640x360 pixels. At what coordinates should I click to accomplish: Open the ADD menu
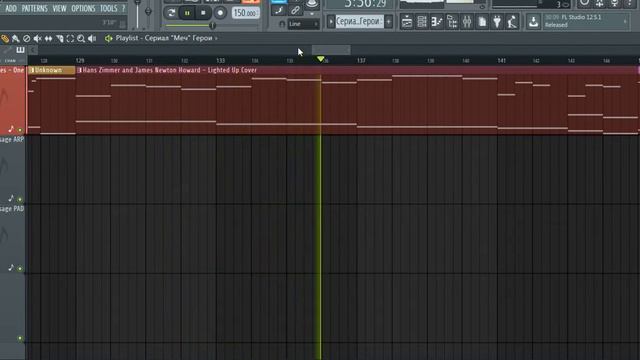coord(11,9)
